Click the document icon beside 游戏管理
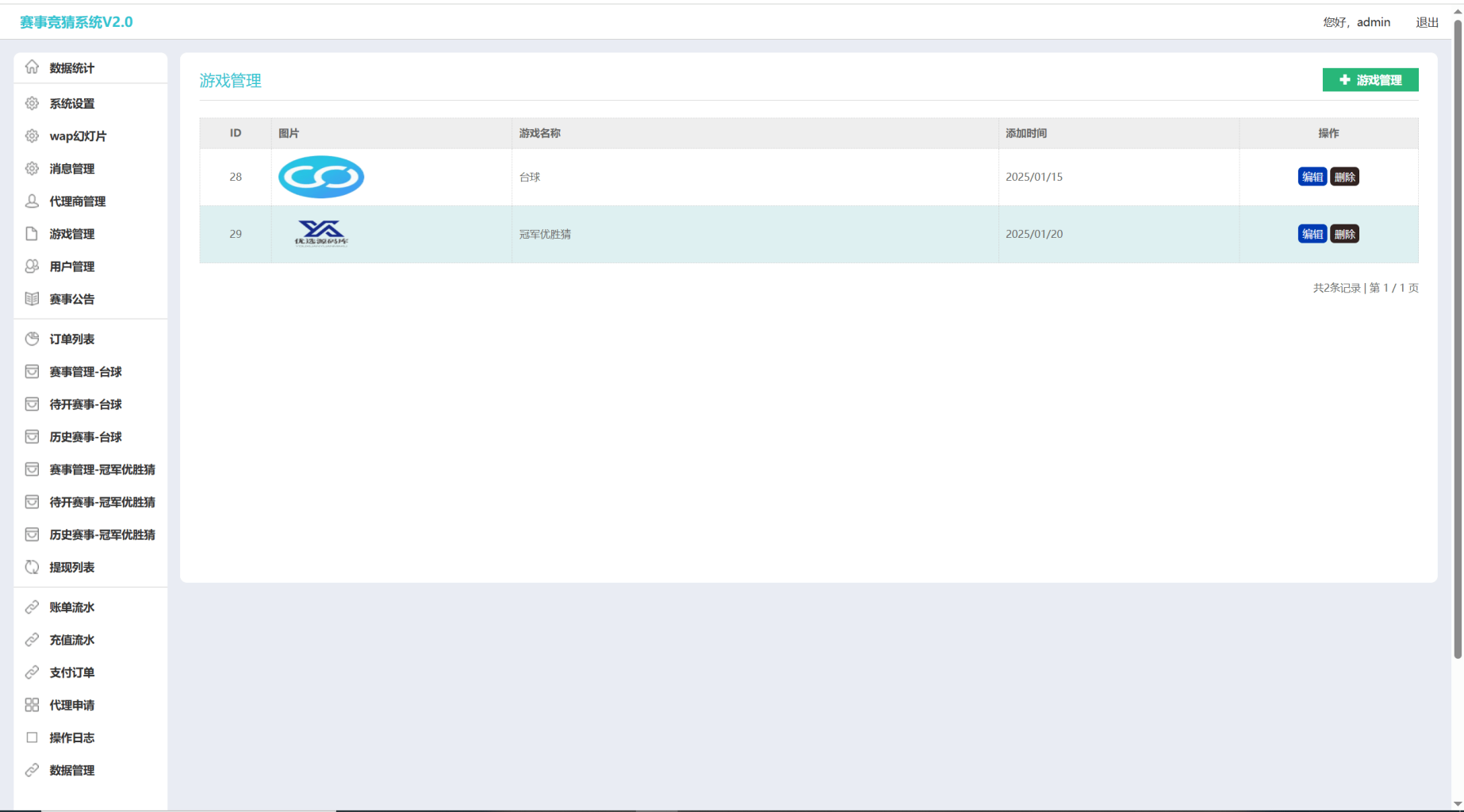This screenshot has width=1464, height=812. coord(32,234)
